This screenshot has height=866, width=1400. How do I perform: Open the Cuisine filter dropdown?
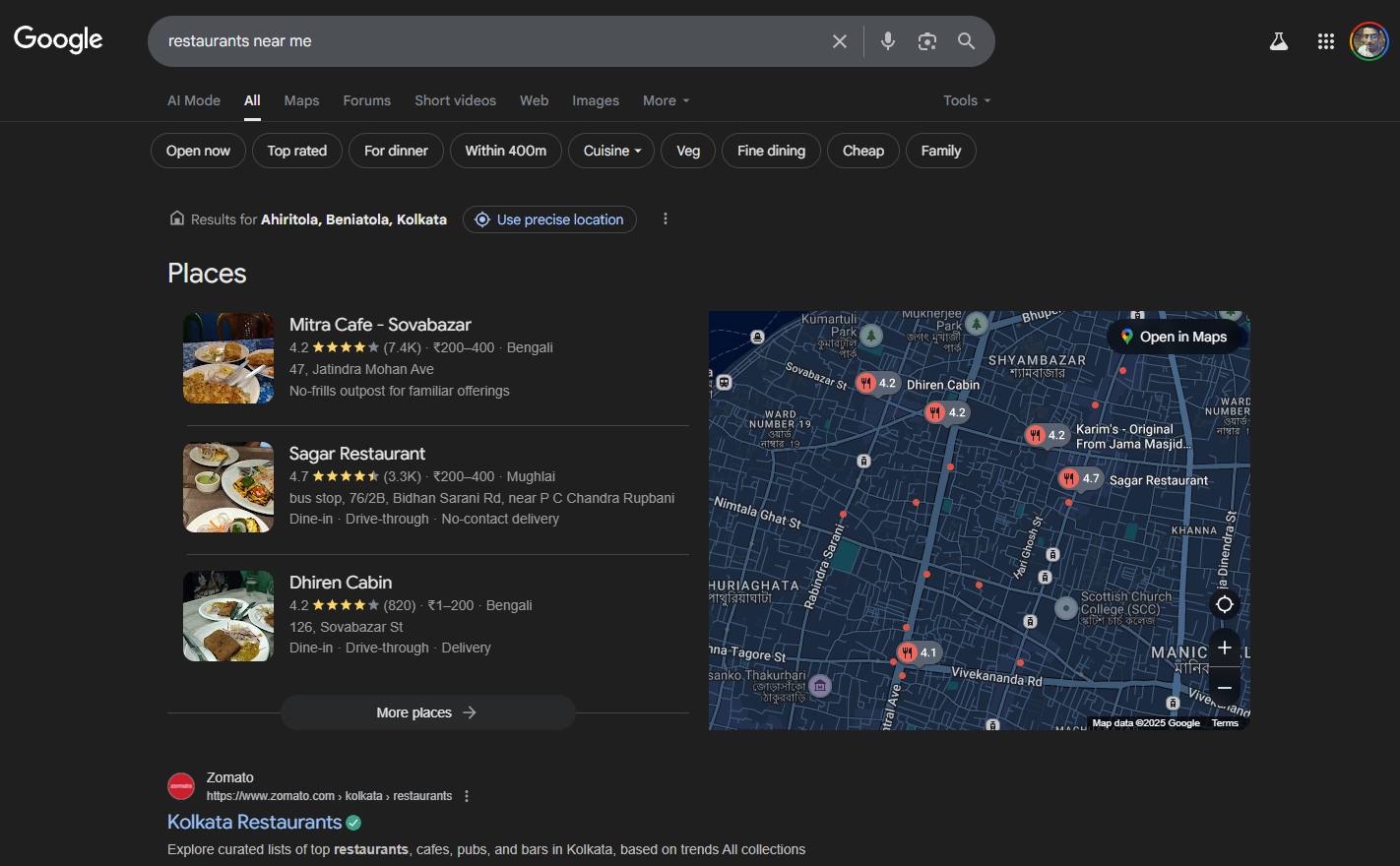[x=610, y=151]
